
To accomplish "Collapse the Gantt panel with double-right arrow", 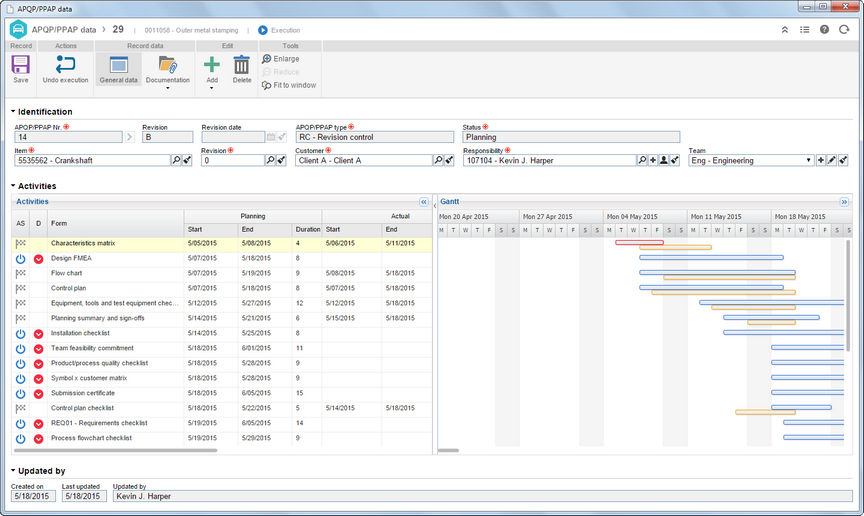I will pyautogui.click(x=844, y=202).
